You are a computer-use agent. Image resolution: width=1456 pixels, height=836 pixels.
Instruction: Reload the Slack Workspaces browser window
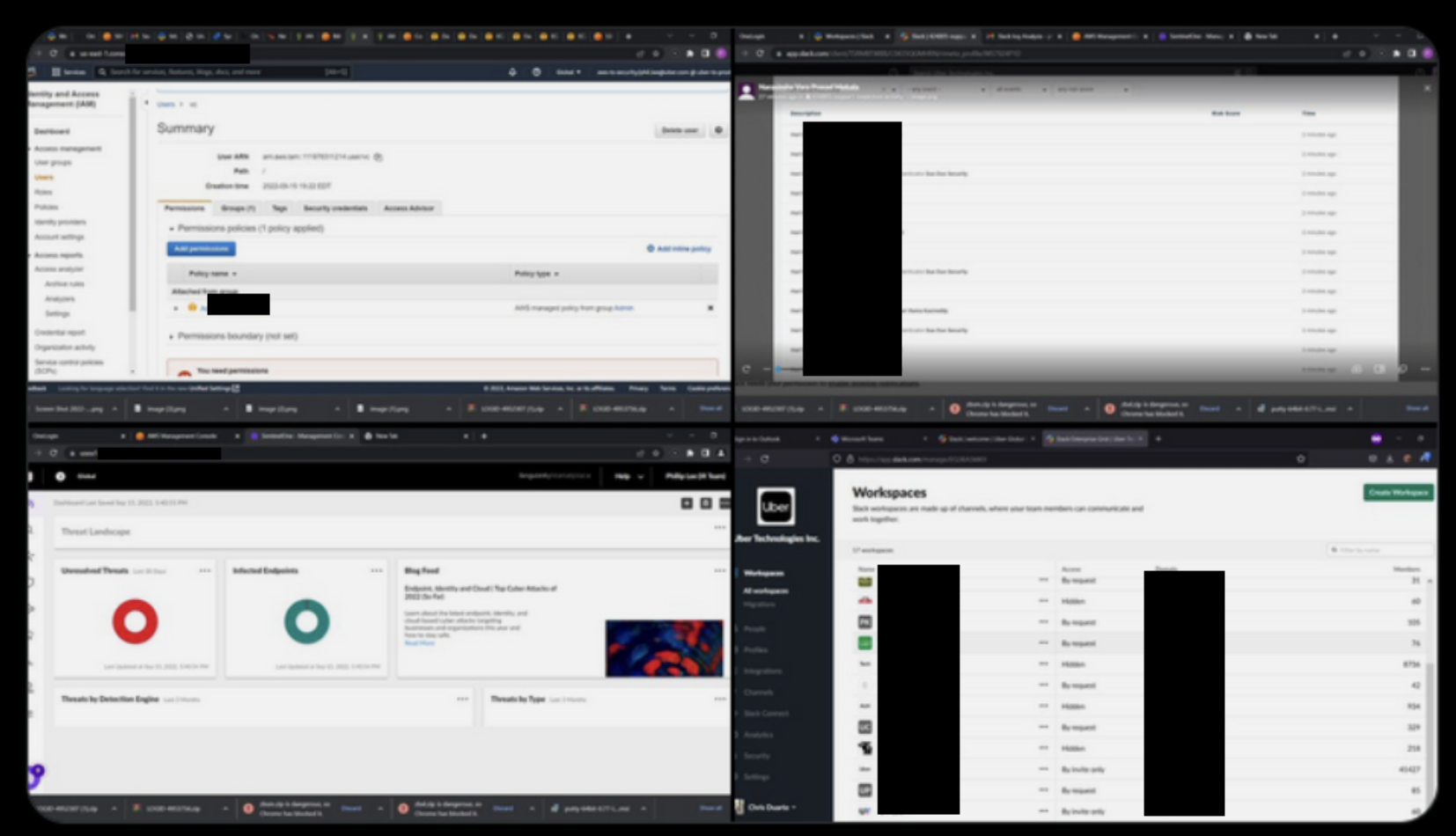(x=764, y=458)
